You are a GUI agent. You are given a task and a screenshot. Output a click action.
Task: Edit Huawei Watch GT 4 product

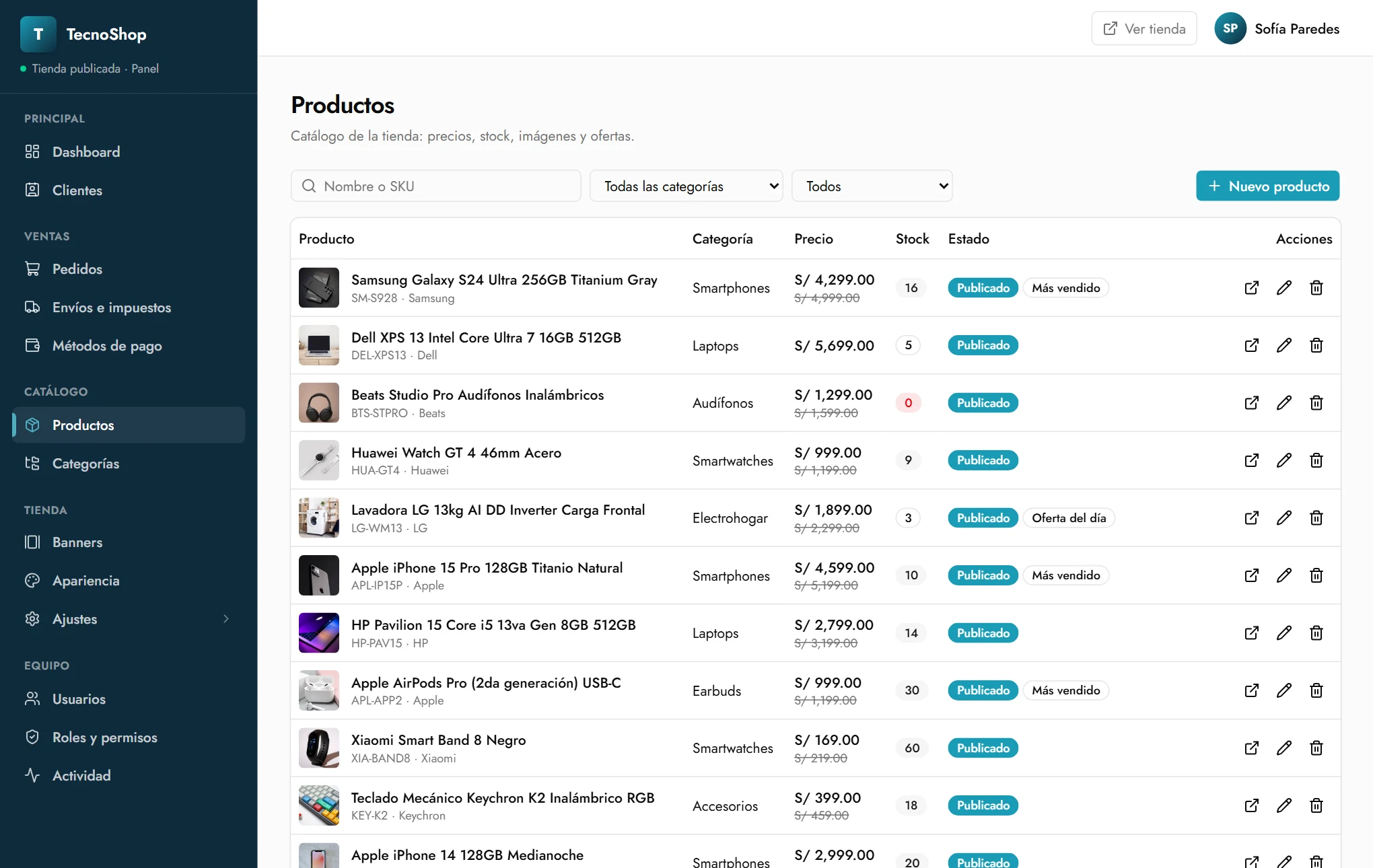point(1284,460)
